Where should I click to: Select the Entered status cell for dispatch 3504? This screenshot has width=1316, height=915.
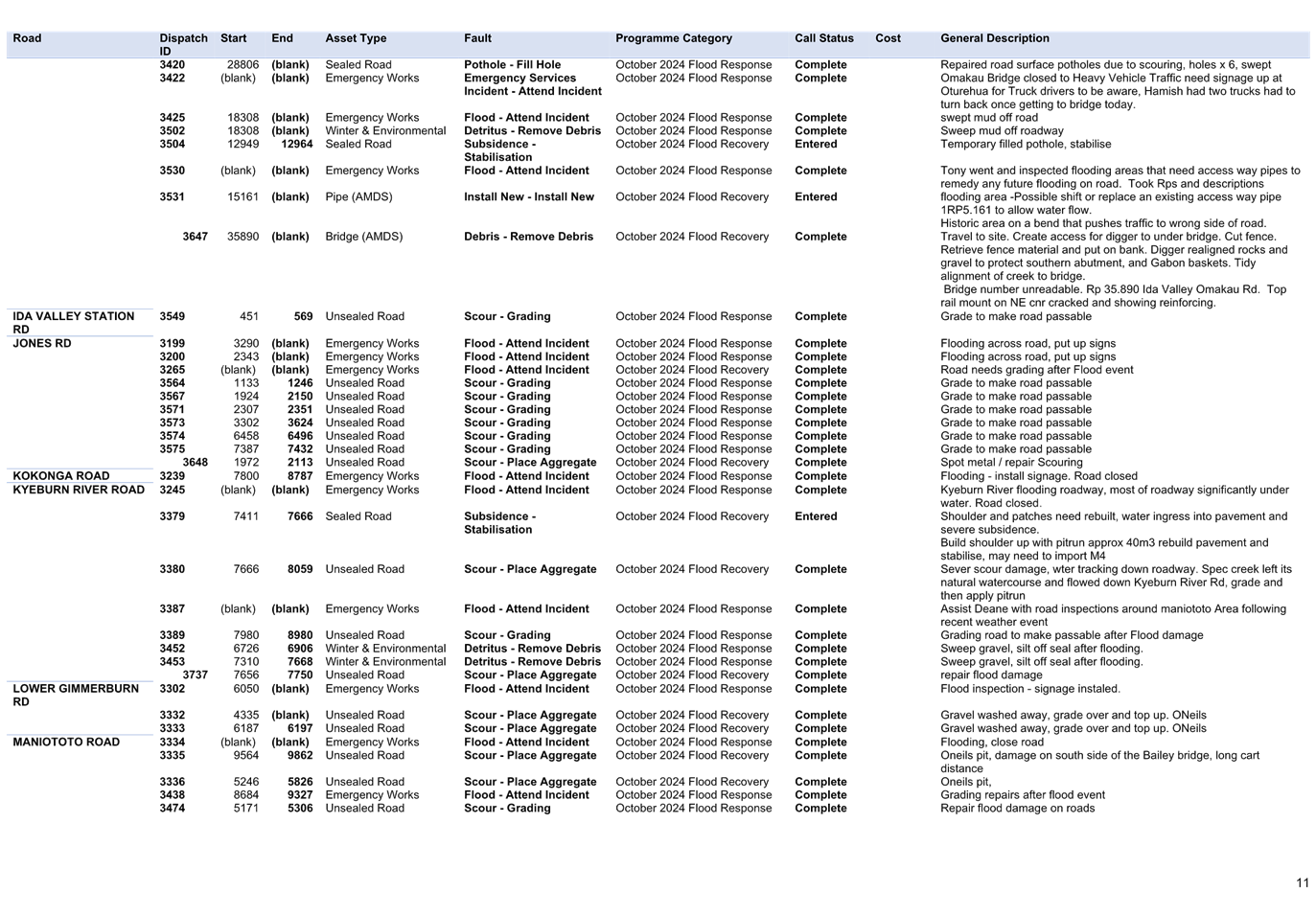pyautogui.click(x=815, y=144)
